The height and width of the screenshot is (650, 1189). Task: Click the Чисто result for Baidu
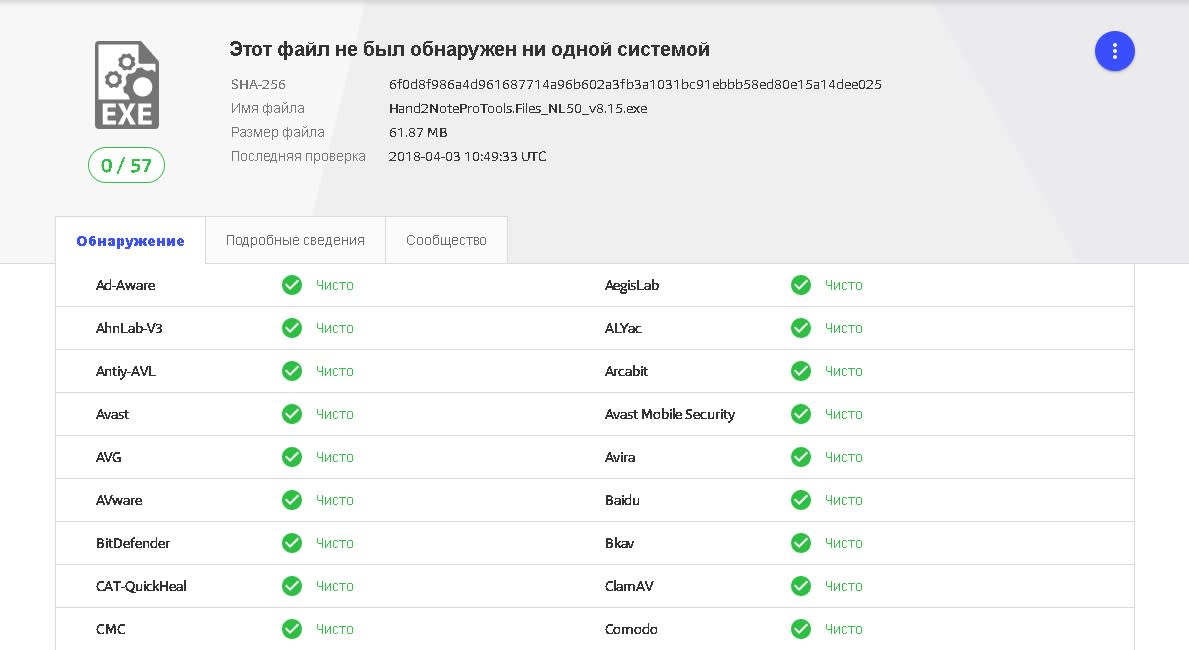[843, 500]
